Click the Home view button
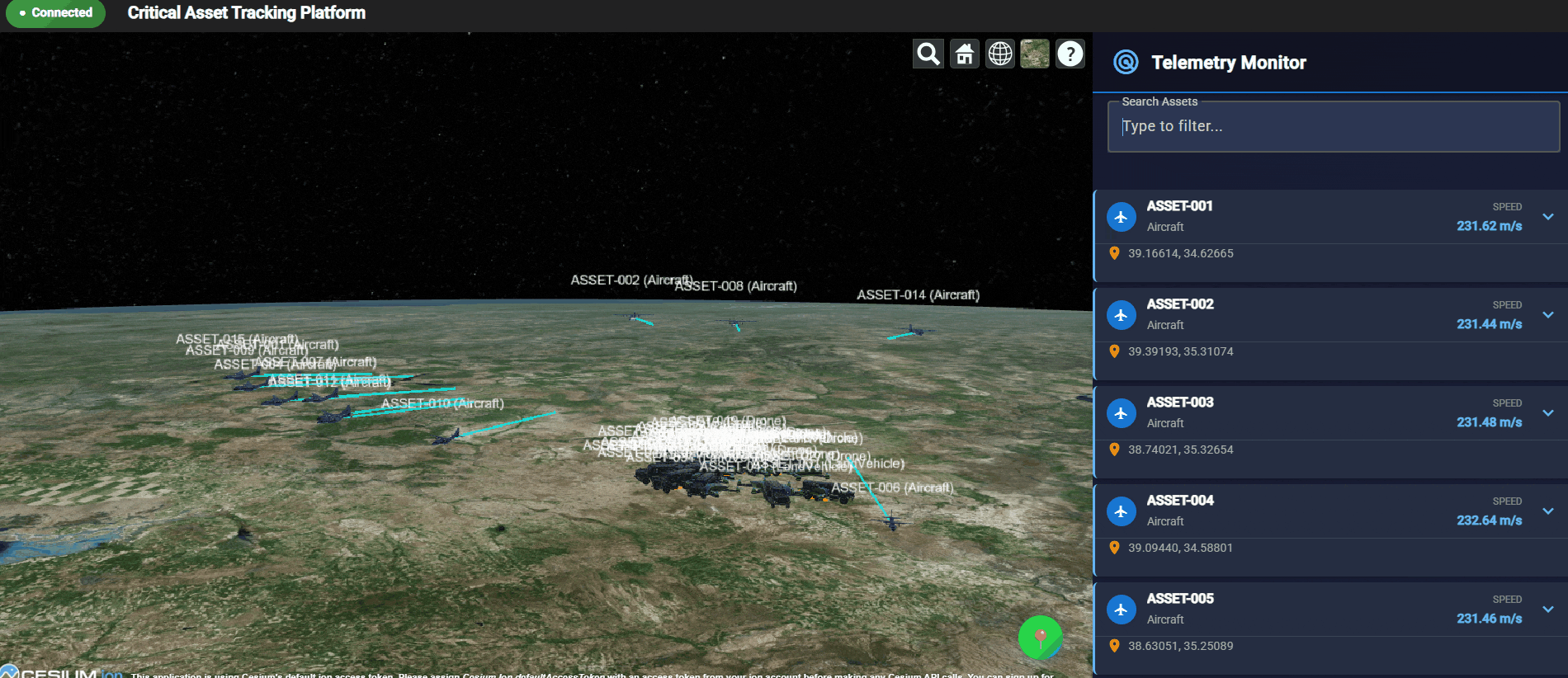Image resolution: width=1568 pixels, height=678 pixels. point(964,54)
